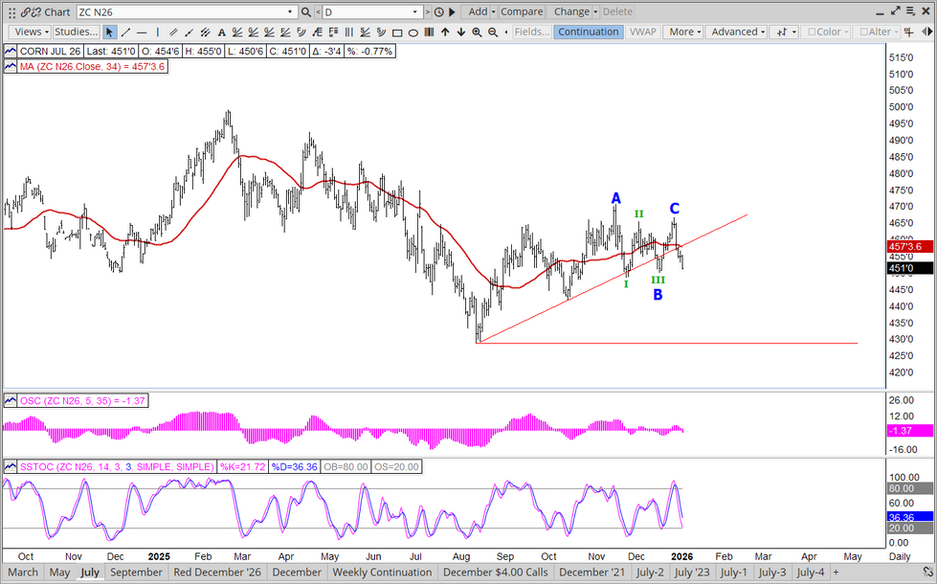937x584 pixels.
Task: Click the red 457'3.6 price label
Action: pos(910,246)
